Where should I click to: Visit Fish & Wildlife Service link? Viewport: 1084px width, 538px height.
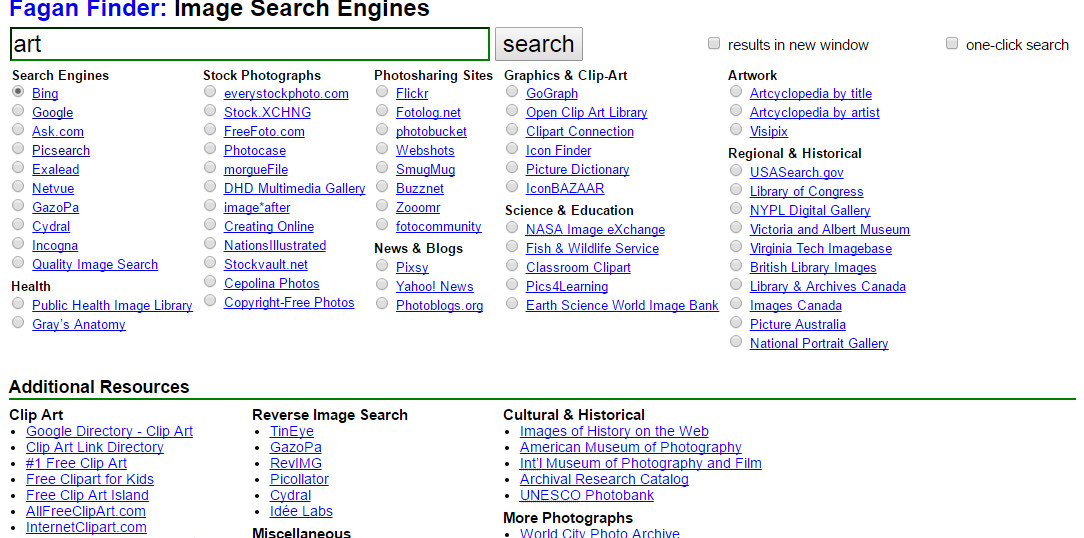(x=592, y=248)
